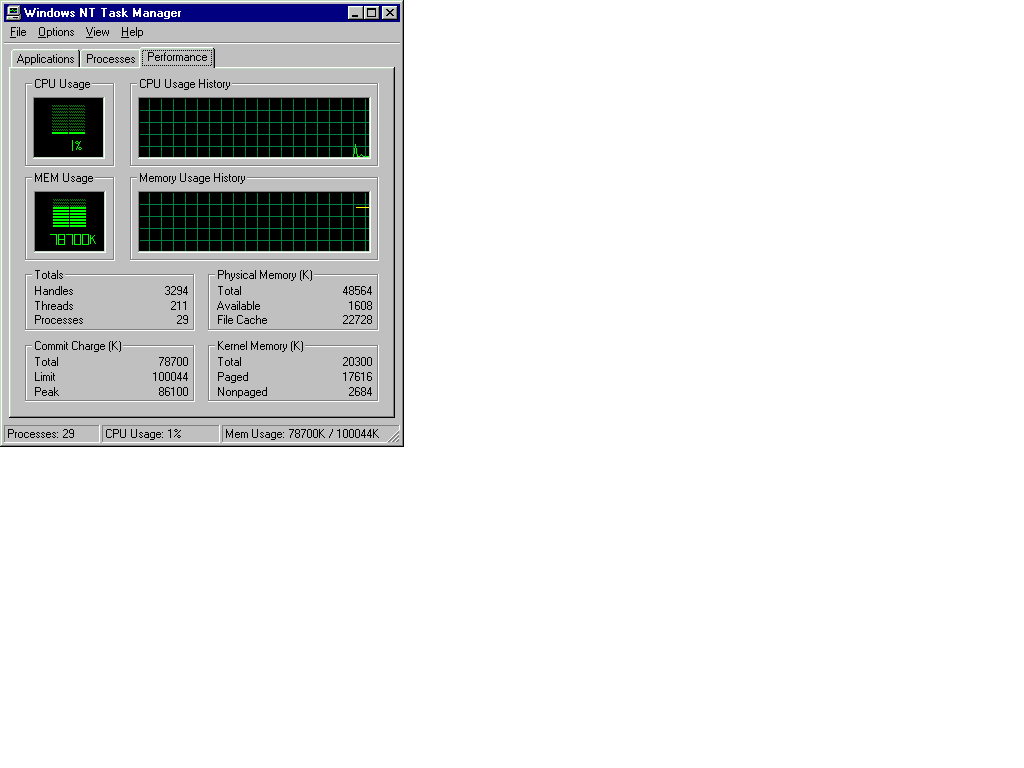
Task: Click the Available label in Physical Memory
Action: [238, 306]
